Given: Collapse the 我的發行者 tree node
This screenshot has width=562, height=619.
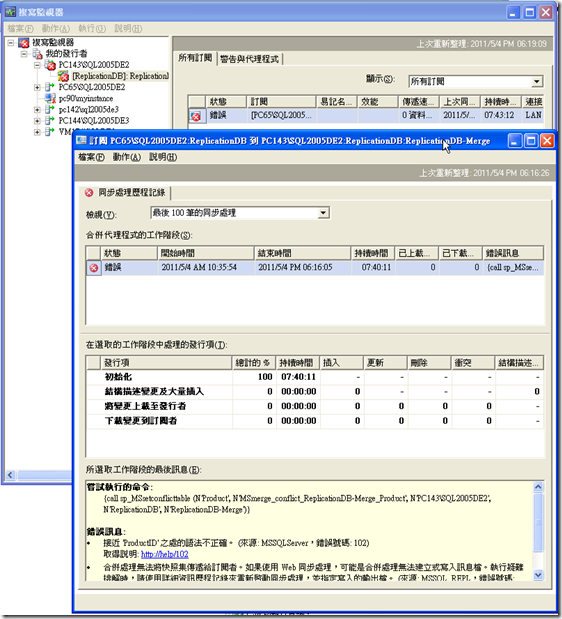Looking at the screenshot, I should click(24, 53).
